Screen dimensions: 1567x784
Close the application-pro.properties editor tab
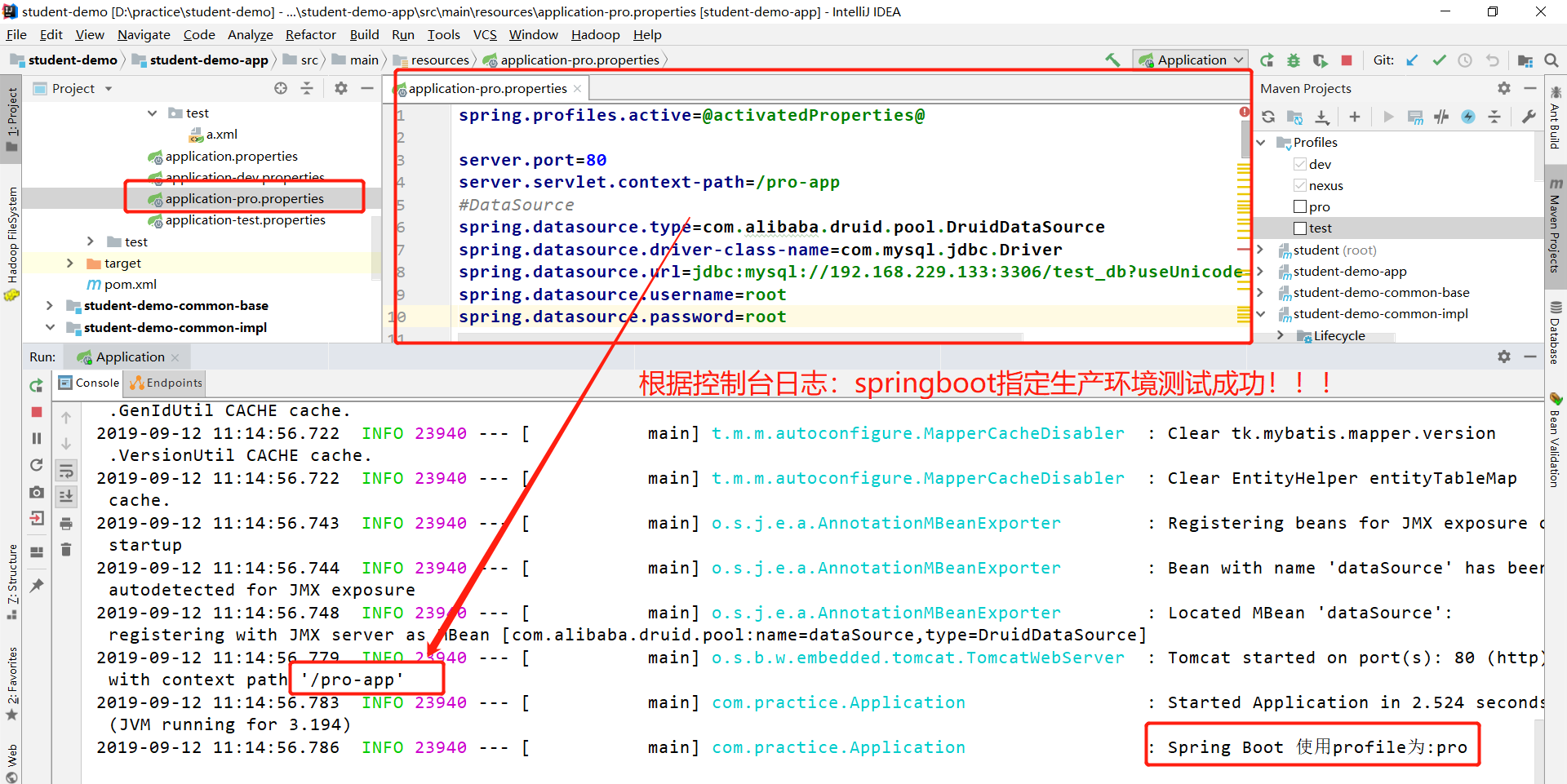[x=577, y=88]
